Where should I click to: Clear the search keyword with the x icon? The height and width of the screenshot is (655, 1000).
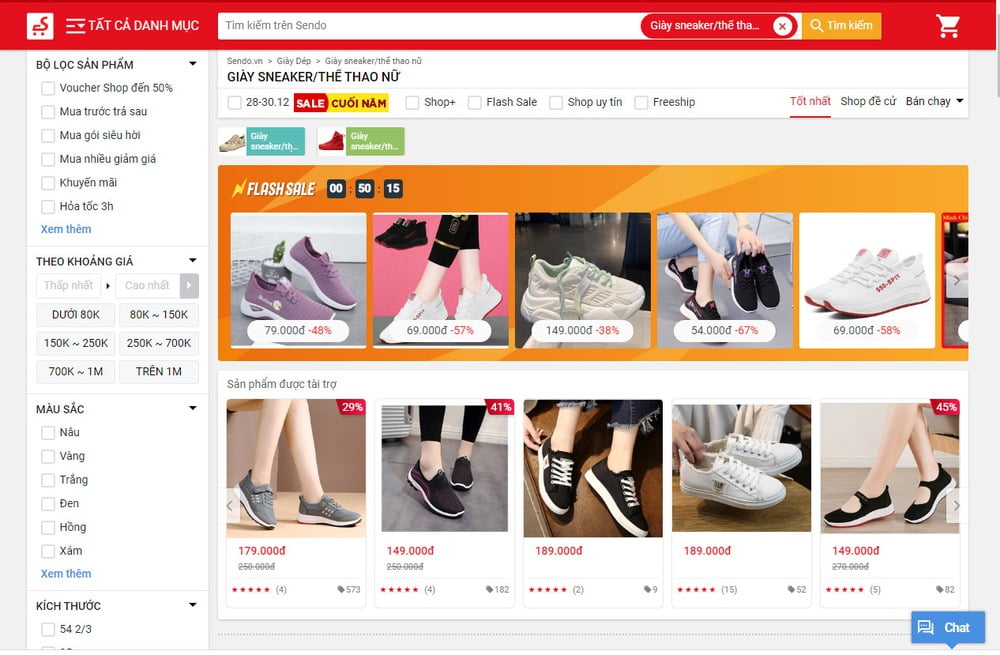click(x=783, y=25)
